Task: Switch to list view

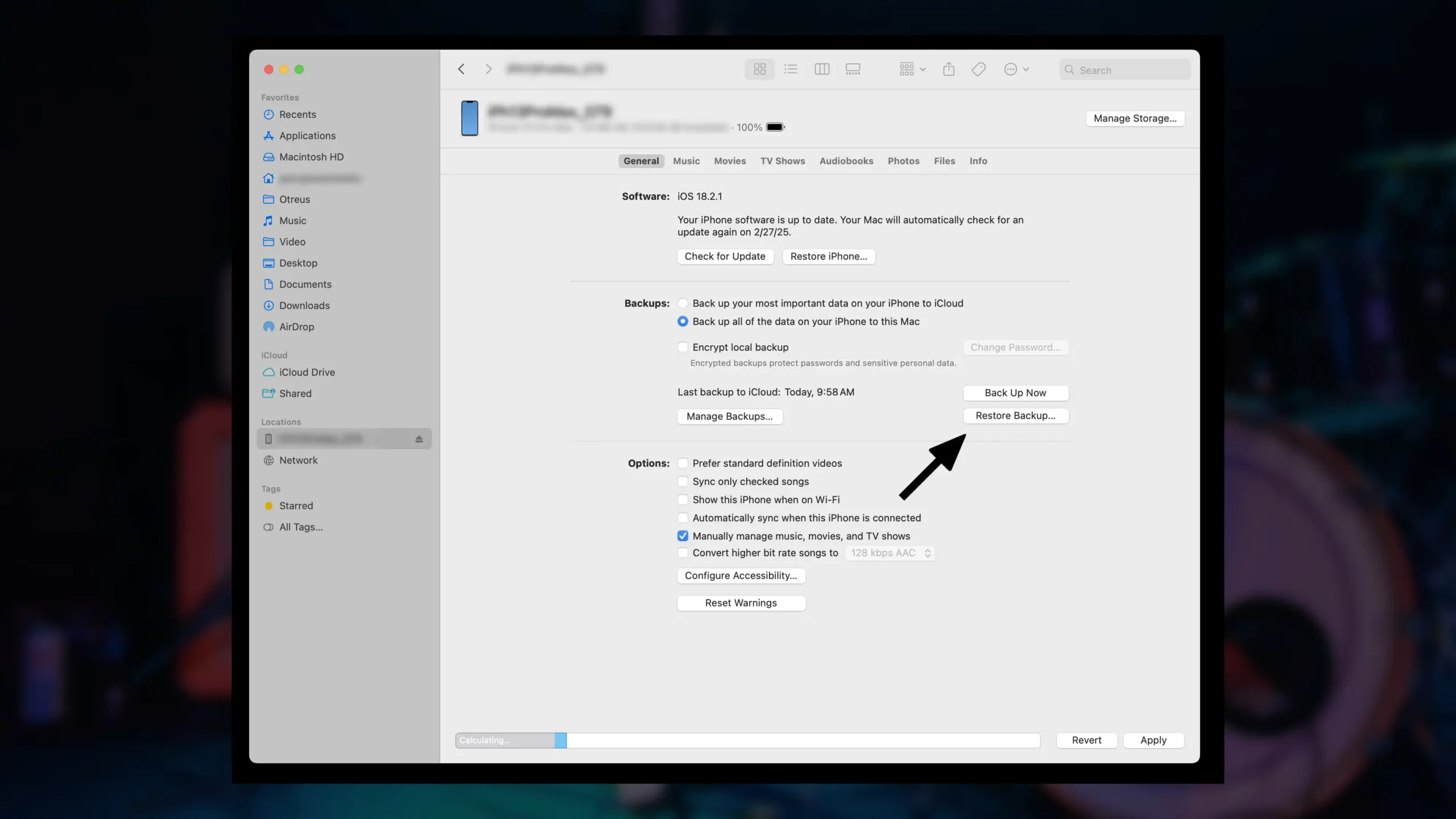Action: tap(791, 69)
